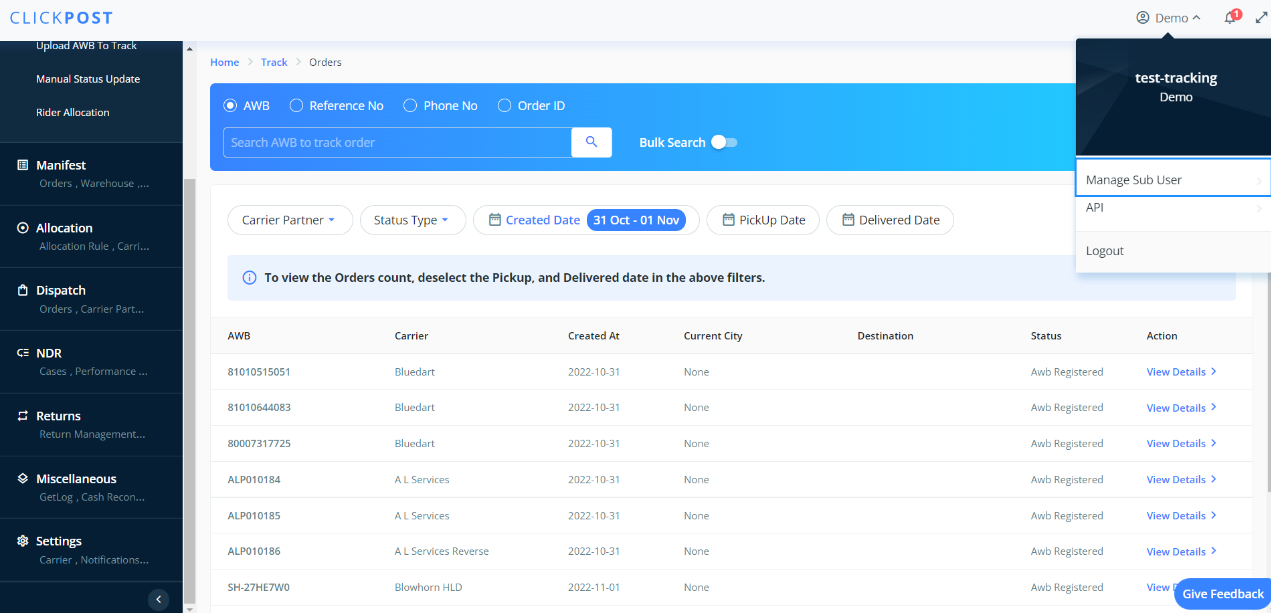Go to Home breadcrumb
Image resolution: width=1271 pixels, height=613 pixels.
[225, 62]
